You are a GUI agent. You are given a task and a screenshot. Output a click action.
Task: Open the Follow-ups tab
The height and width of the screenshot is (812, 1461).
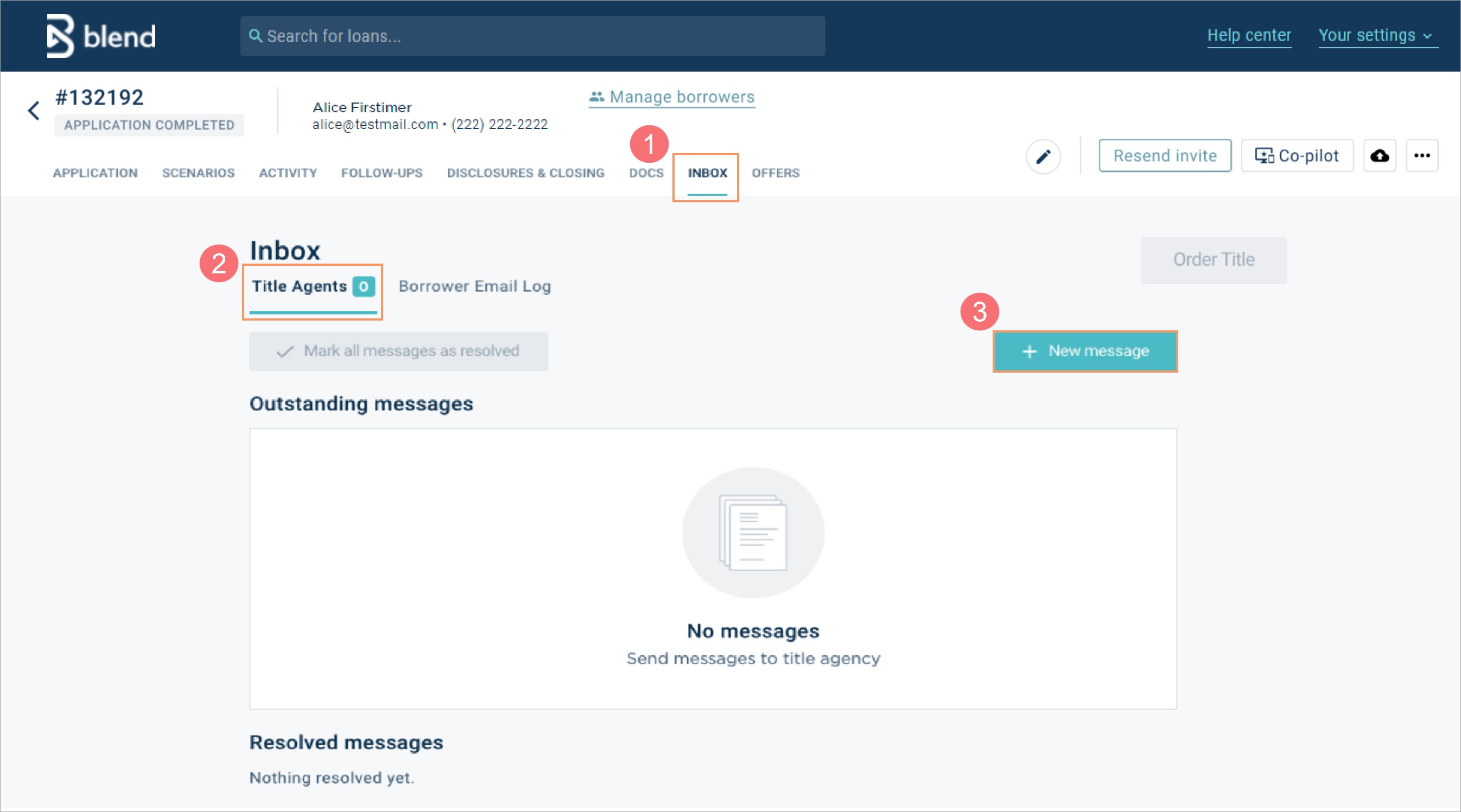[382, 173]
